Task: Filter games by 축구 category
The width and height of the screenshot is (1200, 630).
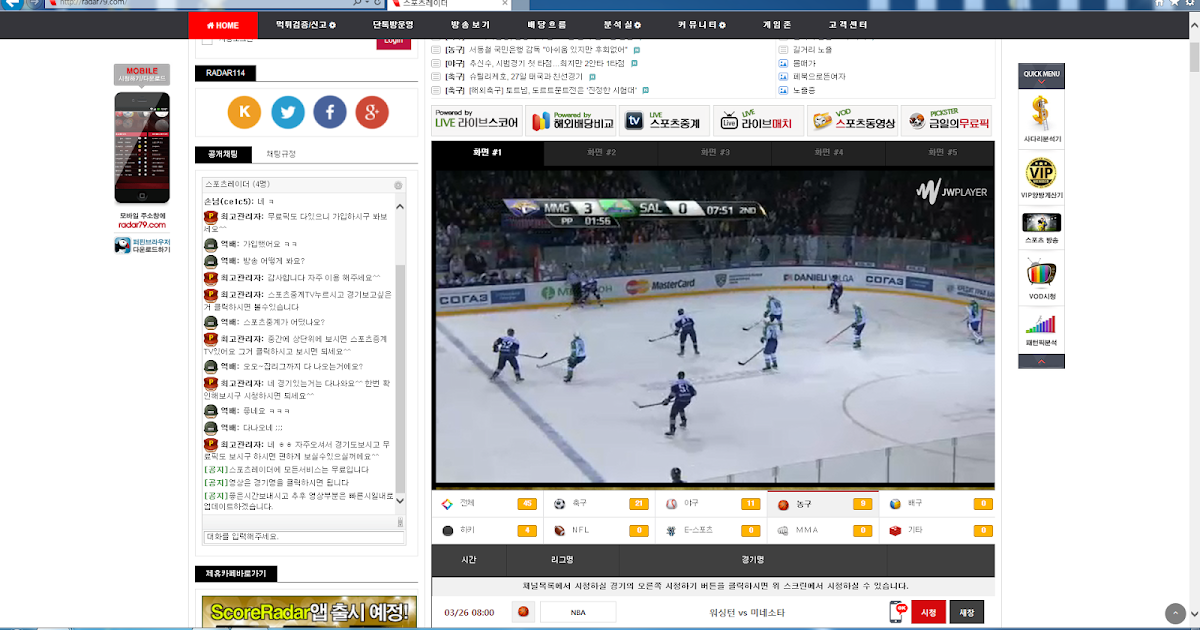Action: (600, 503)
